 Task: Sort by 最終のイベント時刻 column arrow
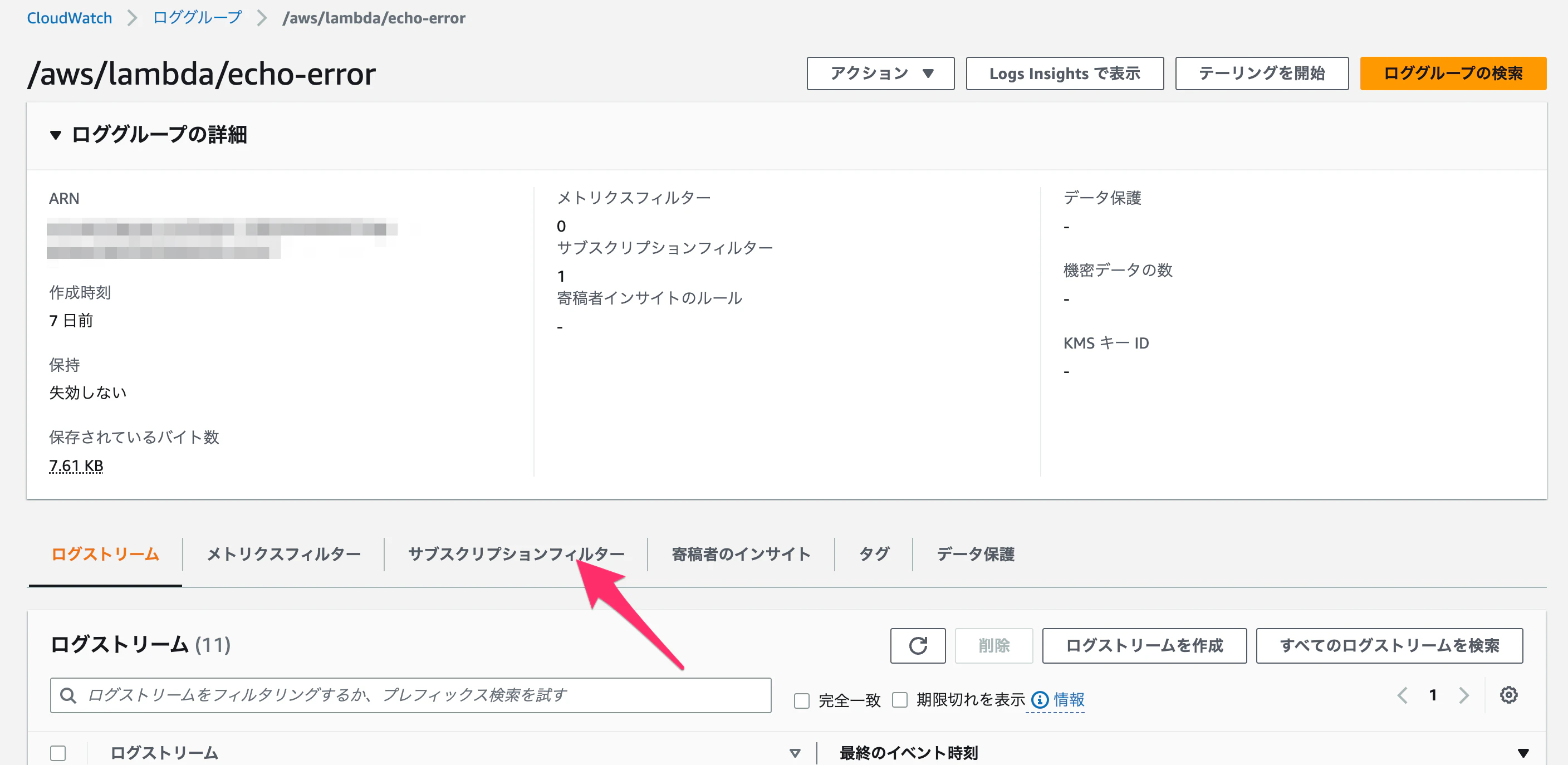point(1523,753)
